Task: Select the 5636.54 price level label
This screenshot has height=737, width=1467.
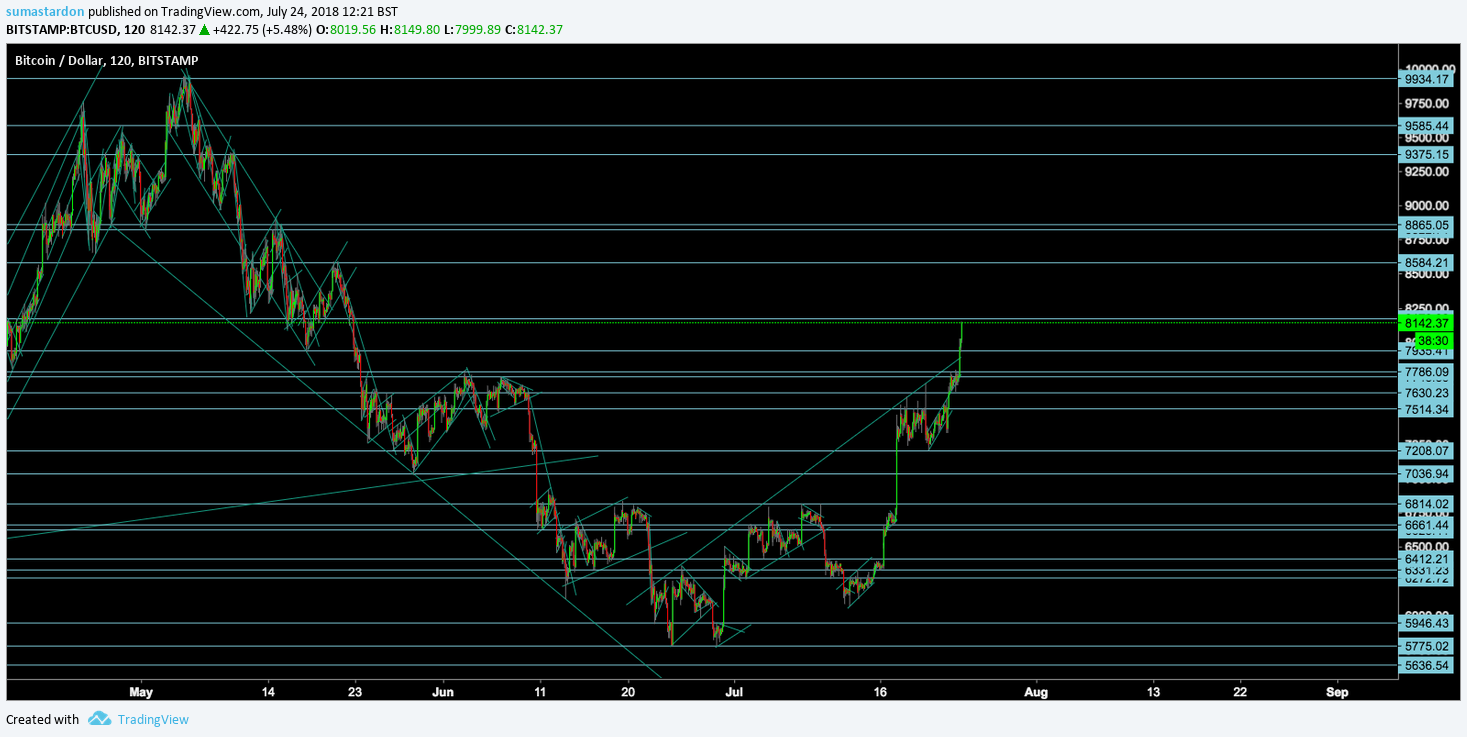Action: [1427, 665]
